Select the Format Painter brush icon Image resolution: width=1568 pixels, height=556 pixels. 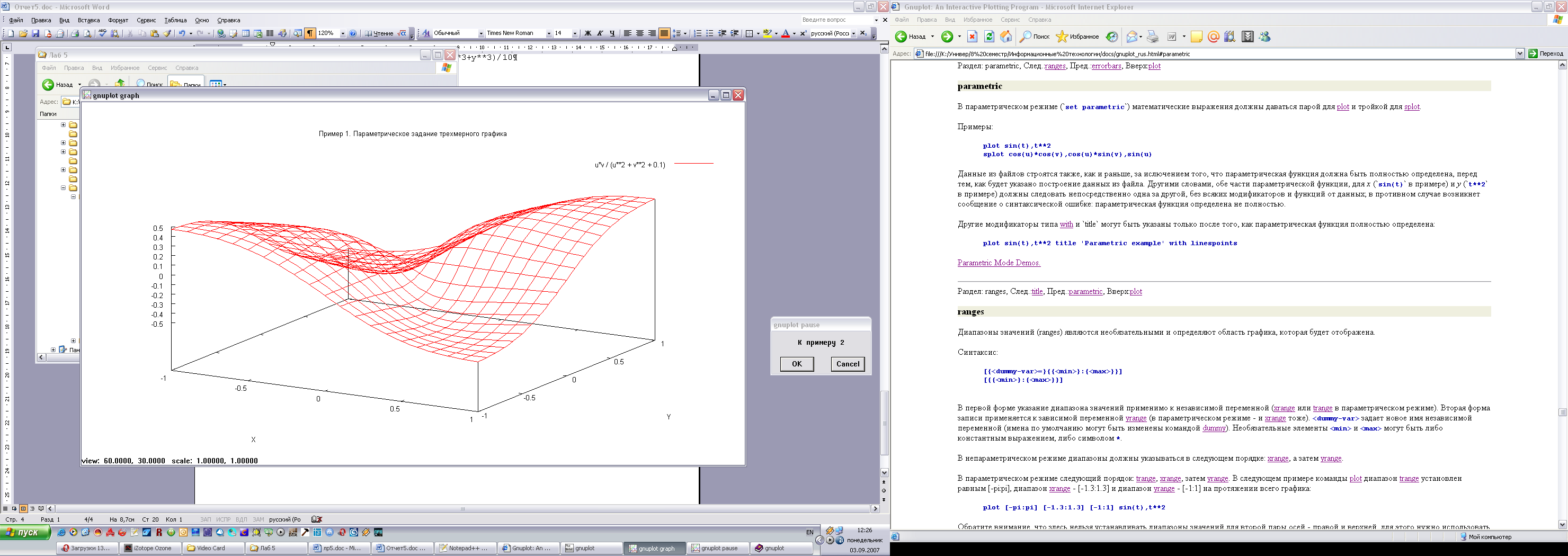pos(167,33)
